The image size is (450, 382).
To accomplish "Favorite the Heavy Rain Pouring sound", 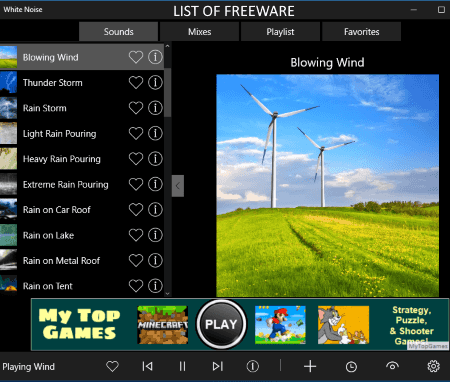I will tap(136, 159).
